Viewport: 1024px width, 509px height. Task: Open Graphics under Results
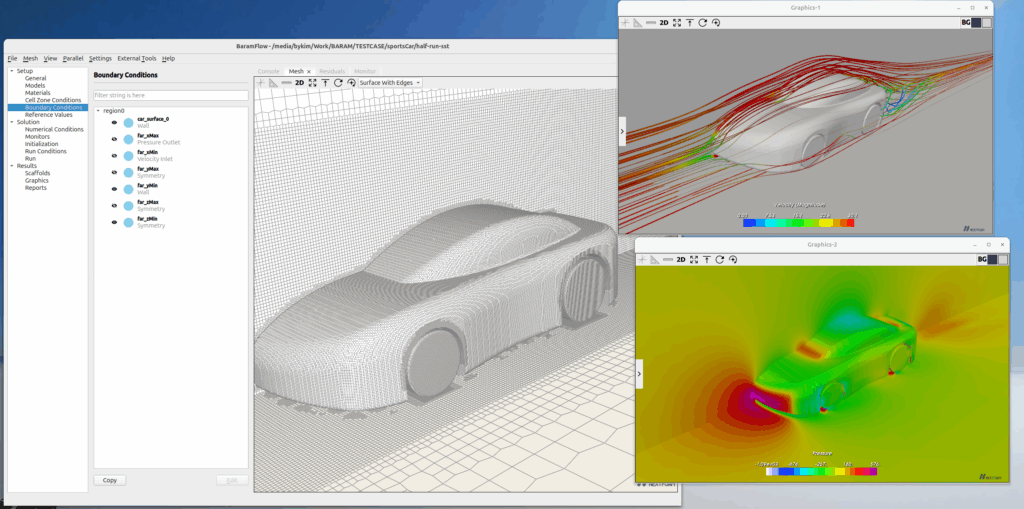tap(37, 180)
